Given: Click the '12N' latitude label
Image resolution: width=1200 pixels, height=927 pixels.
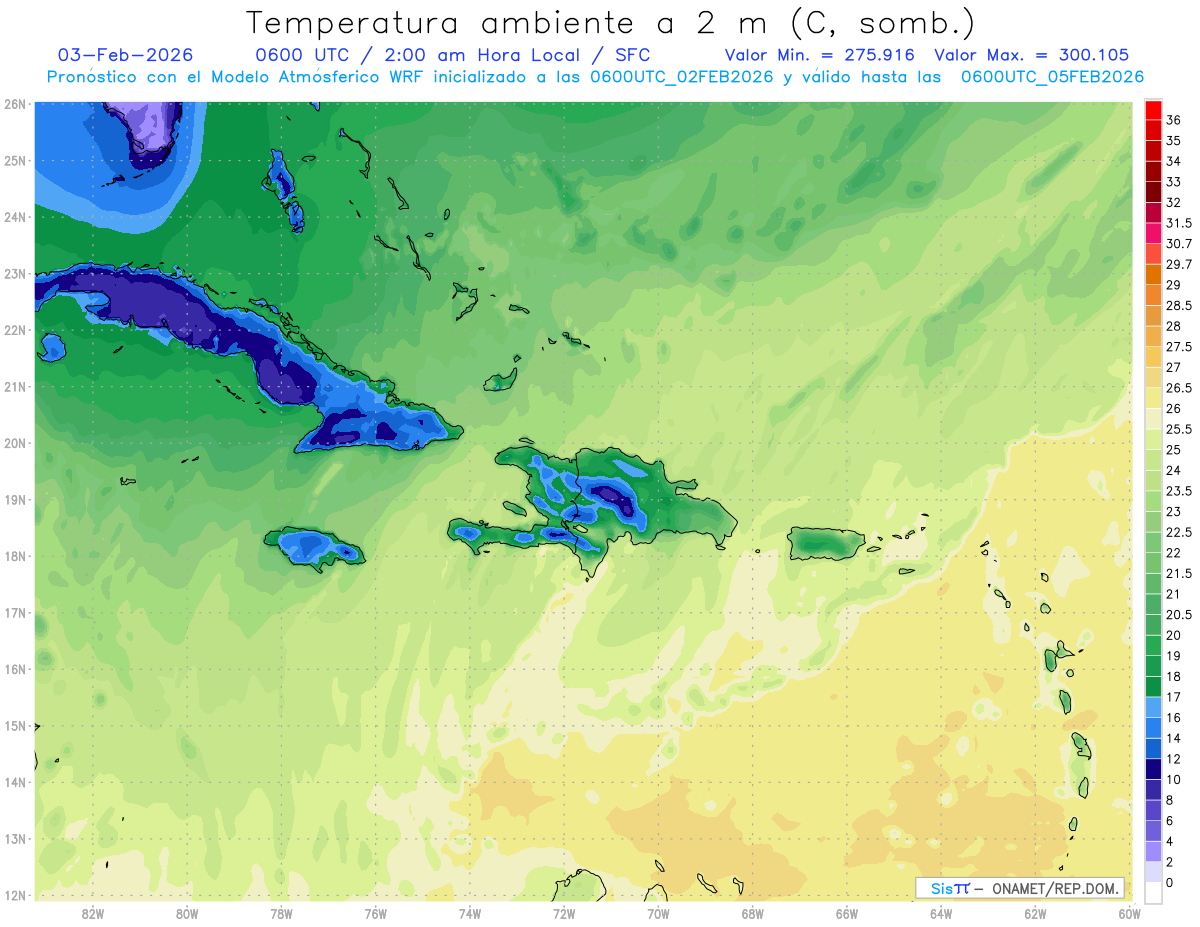Looking at the screenshot, I should point(15,895).
